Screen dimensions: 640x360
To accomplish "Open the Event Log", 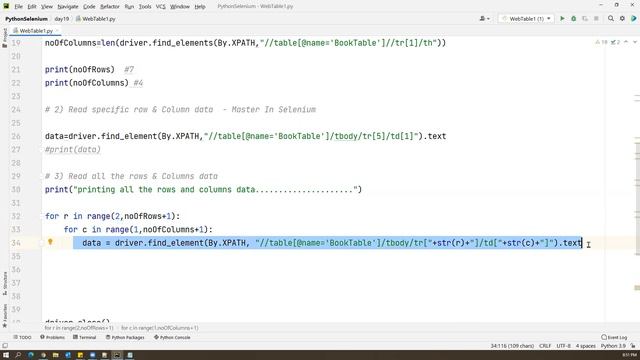I will click(x=614, y=338).
